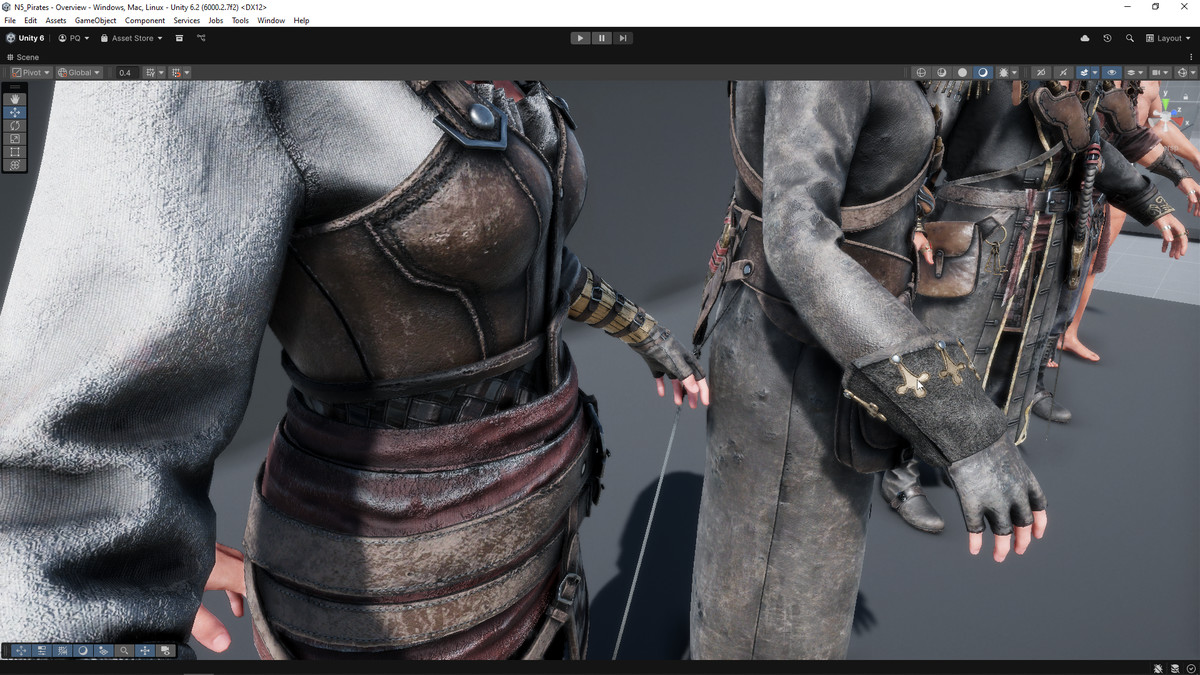Viewport: 1200px width, 675px height.
Task: Open Undo History clock icon
Action: tap(1107, 38)
